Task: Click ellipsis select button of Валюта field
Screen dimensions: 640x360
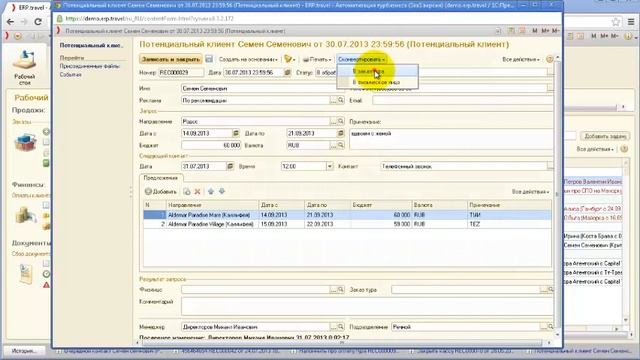Action: click(x=333, y=145)
